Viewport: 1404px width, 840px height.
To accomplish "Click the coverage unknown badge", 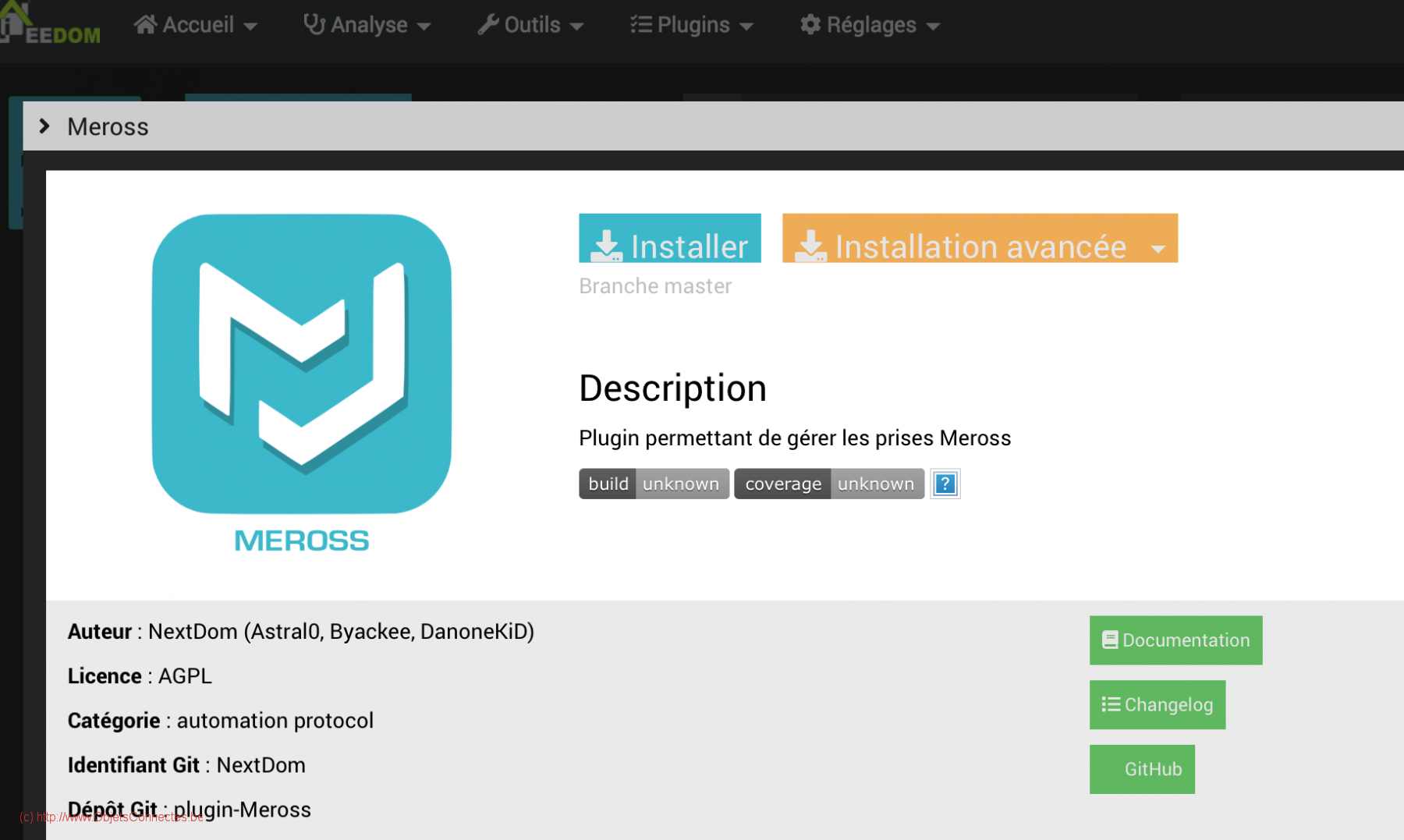I will coord(829,484).
